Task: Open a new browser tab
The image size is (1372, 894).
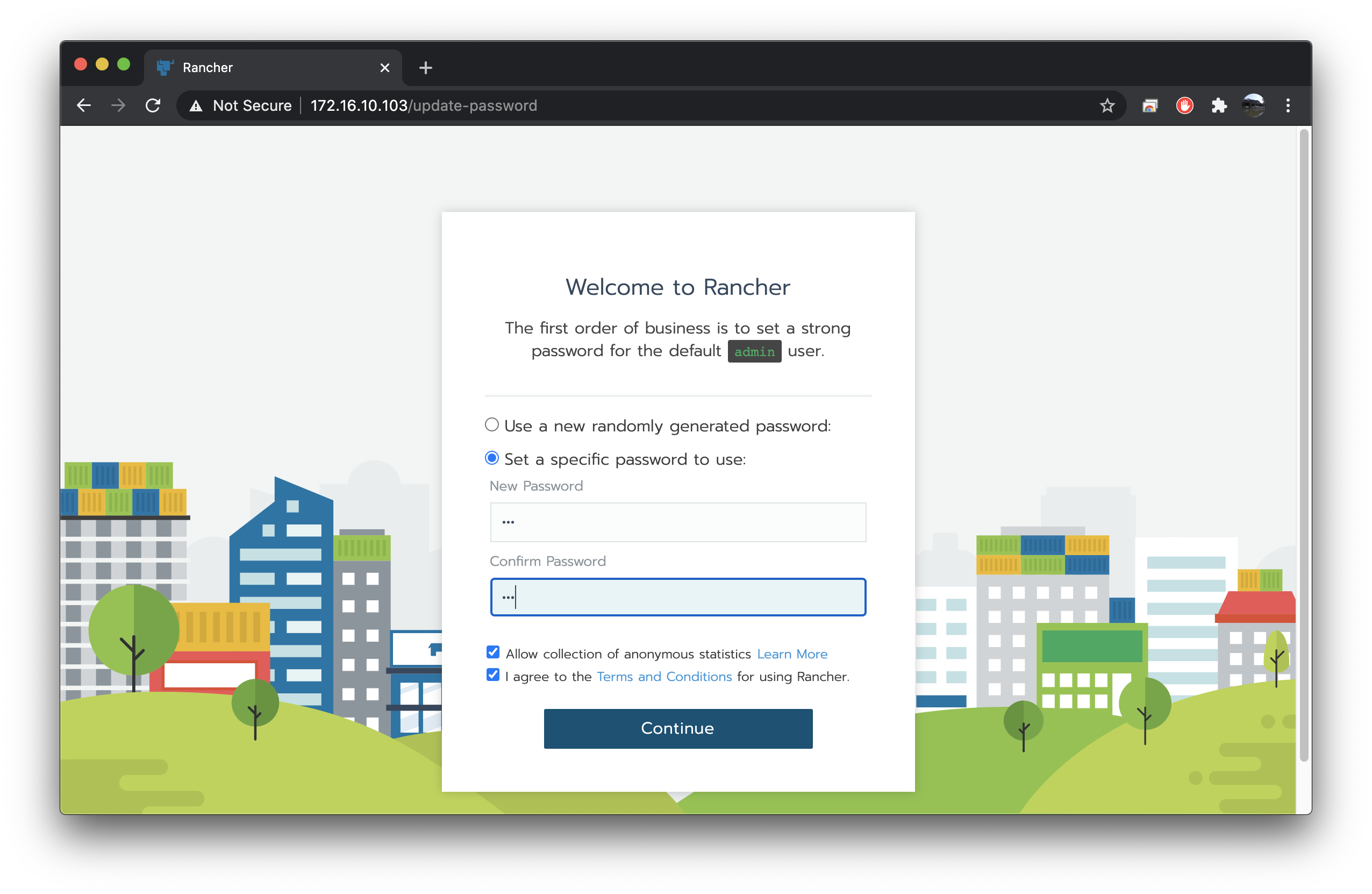Action: 425,68
